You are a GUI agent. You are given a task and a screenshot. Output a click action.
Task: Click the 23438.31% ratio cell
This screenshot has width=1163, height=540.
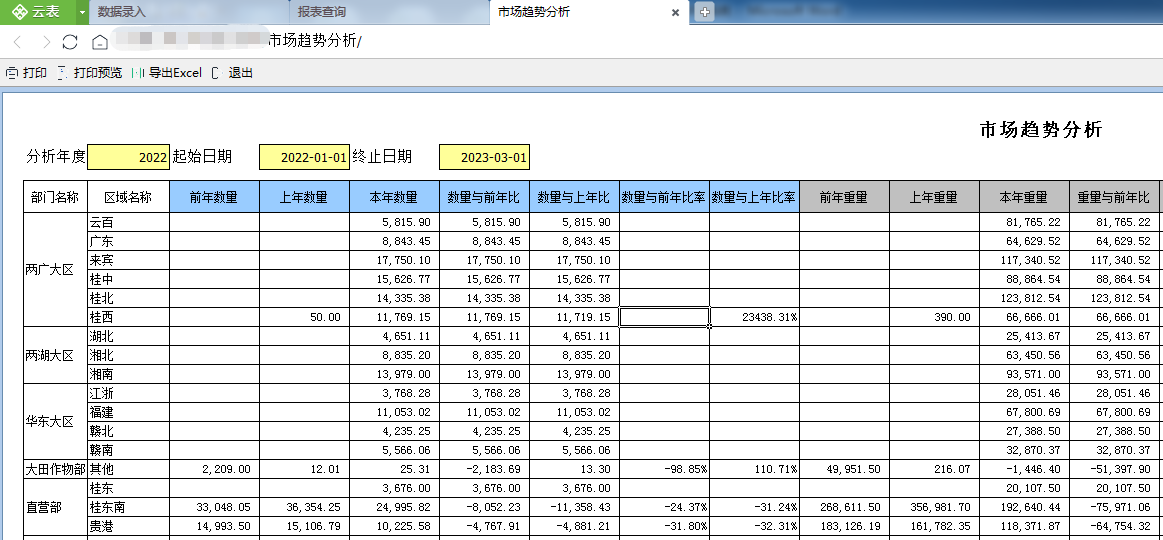tap(754, 317)
